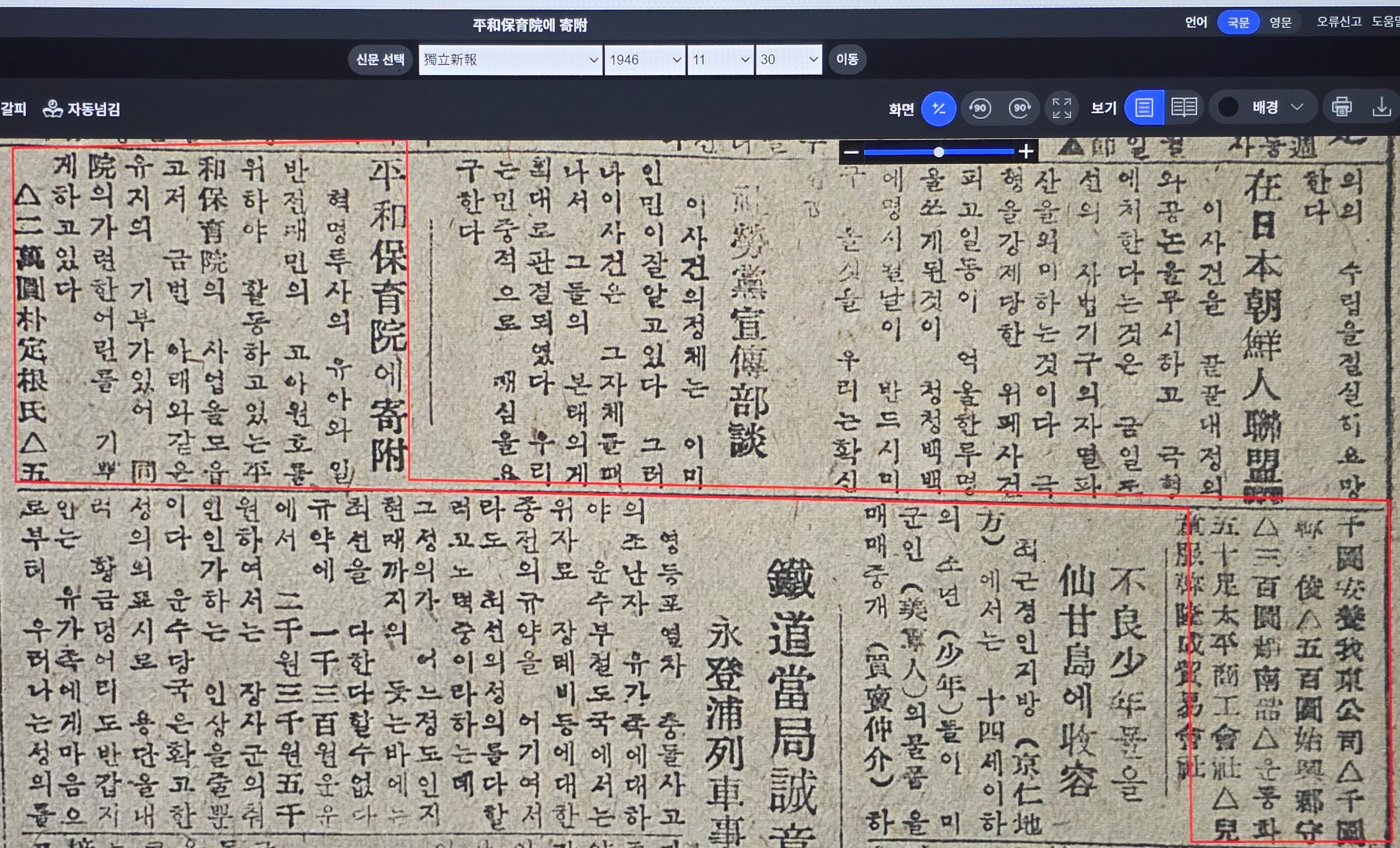
Task: Expand the 배경 background dropdown
Action: point(1264,107)
